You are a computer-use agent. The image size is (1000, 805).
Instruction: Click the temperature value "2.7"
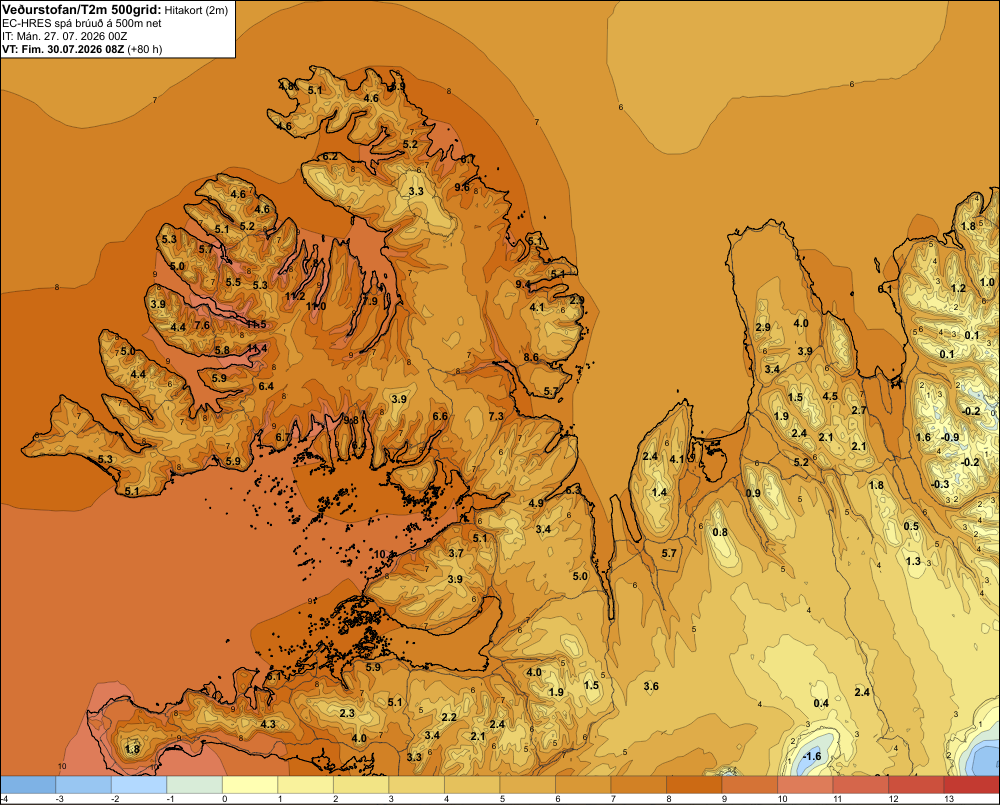(859, 410)
